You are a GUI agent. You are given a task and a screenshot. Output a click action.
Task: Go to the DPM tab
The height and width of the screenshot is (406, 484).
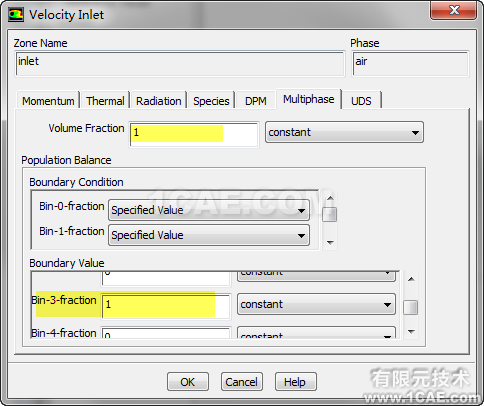click(256, 101)
